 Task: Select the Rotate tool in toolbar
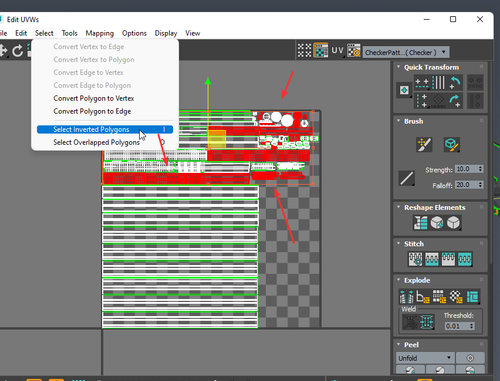17,51
